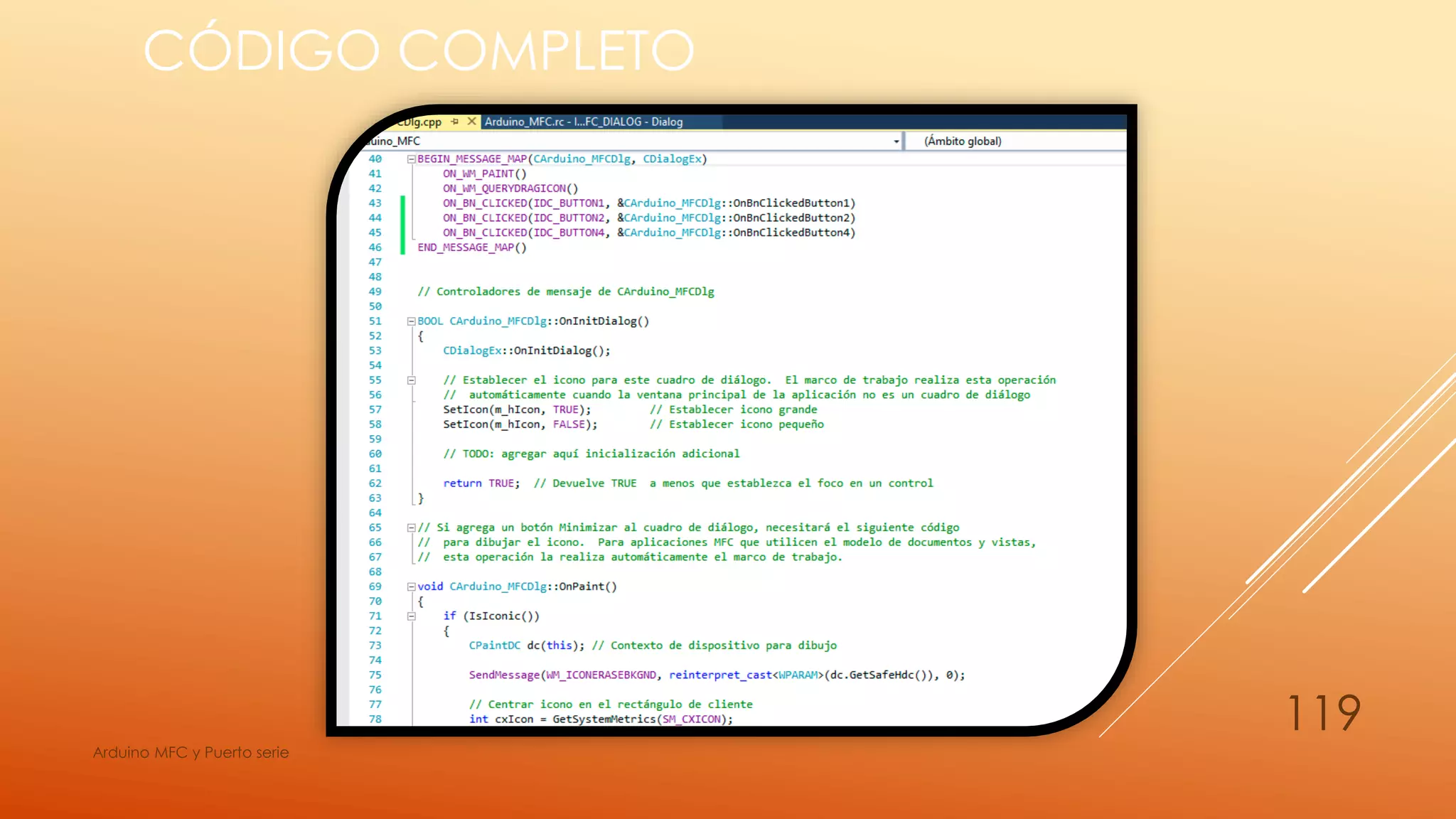Pin the Dlg.cpp editor tab
Image resolution: width=1456 pixels, height=819 pixels.
click(455, 122)
